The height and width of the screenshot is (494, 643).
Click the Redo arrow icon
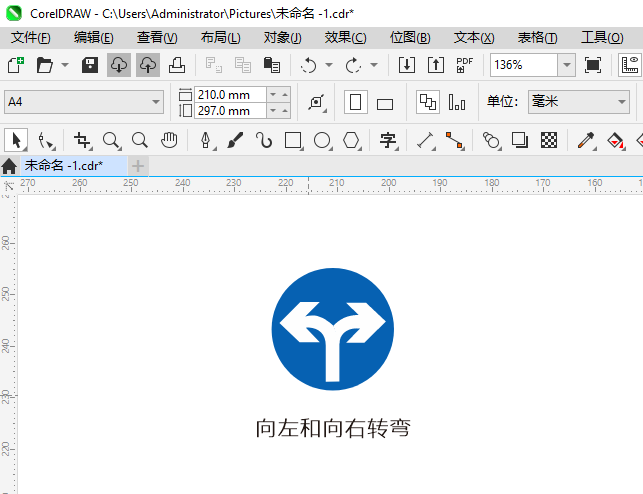353,65
